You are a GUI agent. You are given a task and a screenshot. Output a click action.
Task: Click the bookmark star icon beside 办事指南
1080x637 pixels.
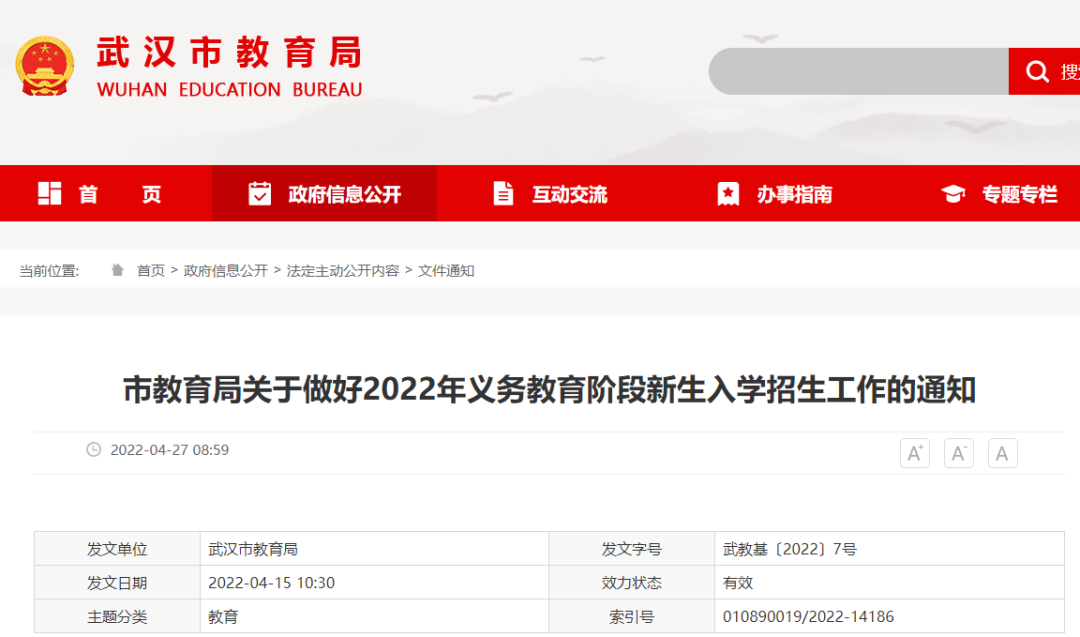(728, 194)
